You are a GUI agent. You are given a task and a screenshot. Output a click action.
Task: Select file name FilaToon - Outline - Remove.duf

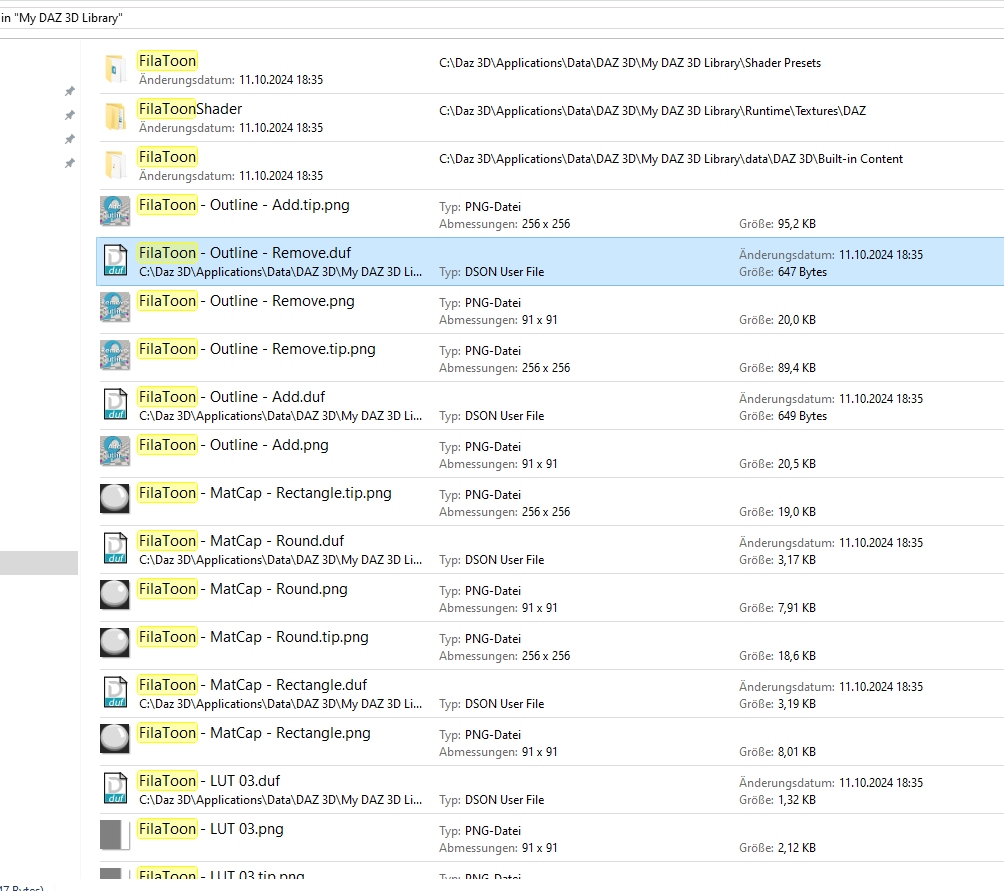(x=245, y=253)
